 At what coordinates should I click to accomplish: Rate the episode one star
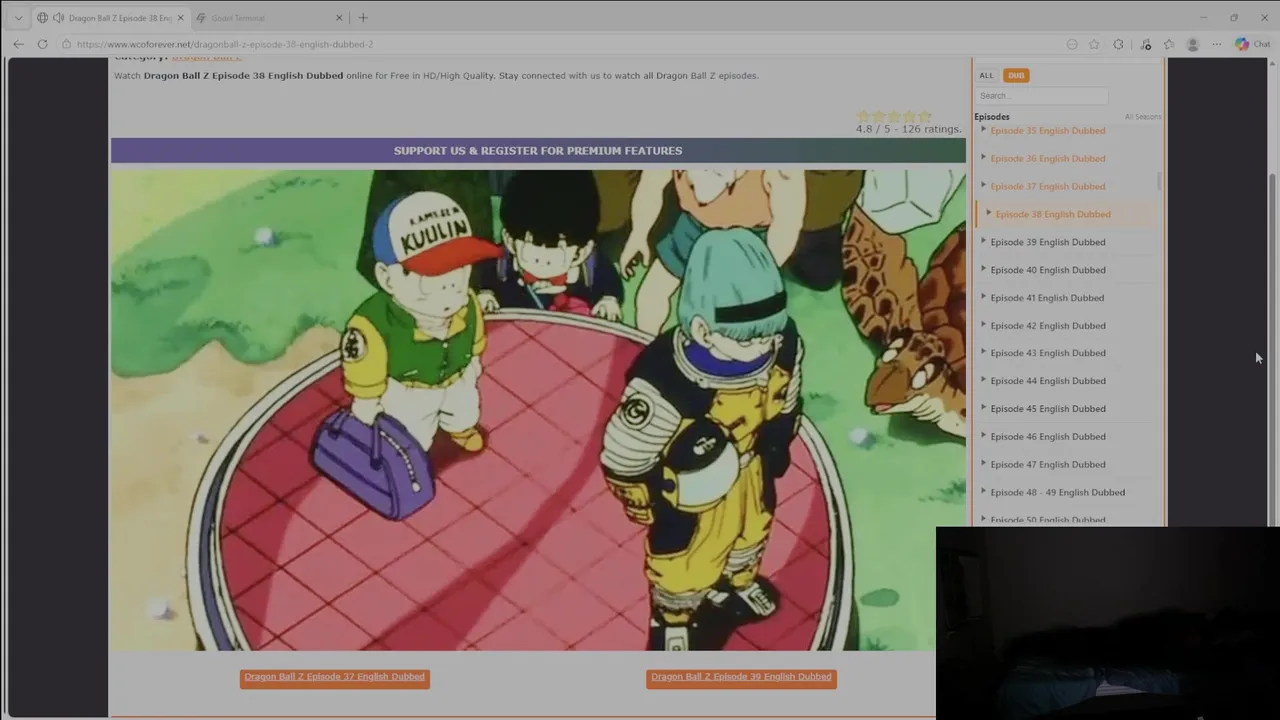pos(863,116)
